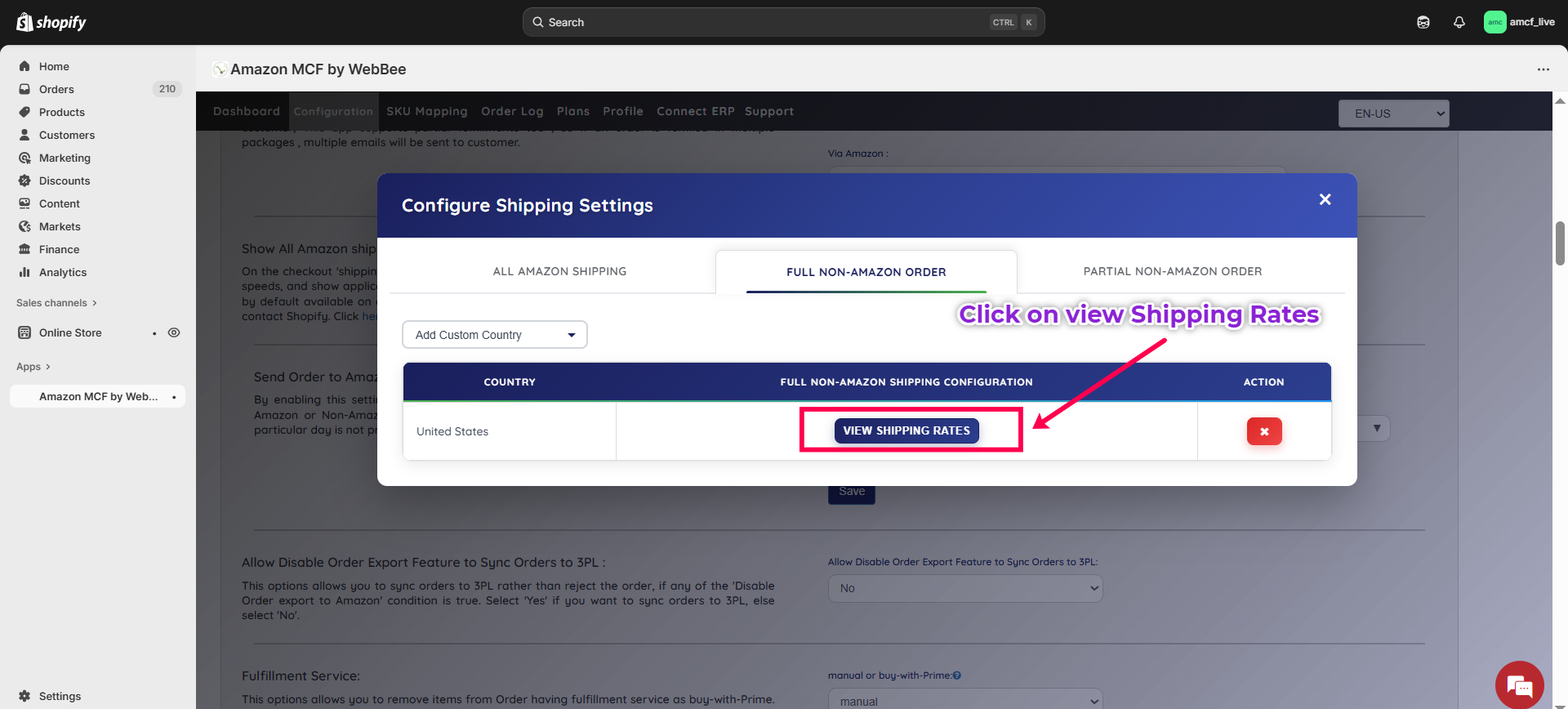The height and width of the screenshot is (709, 1568).
Task: Open Settings gear in sidebar
Action: click(x=25, y=696)
